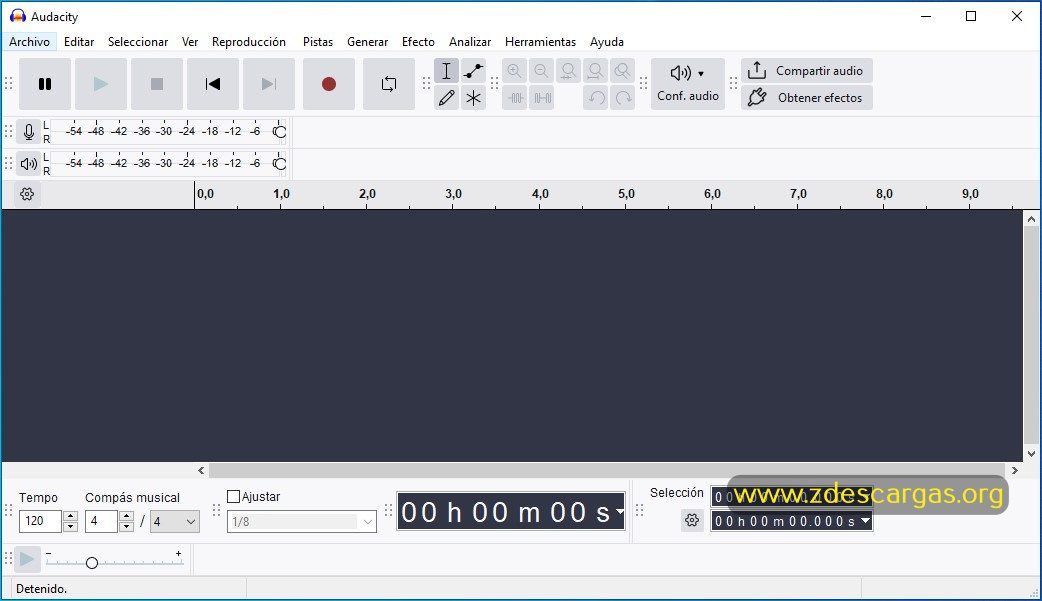
Task: Enable the Ajustar snap checkbox
Action: click(x=233, y=497)
